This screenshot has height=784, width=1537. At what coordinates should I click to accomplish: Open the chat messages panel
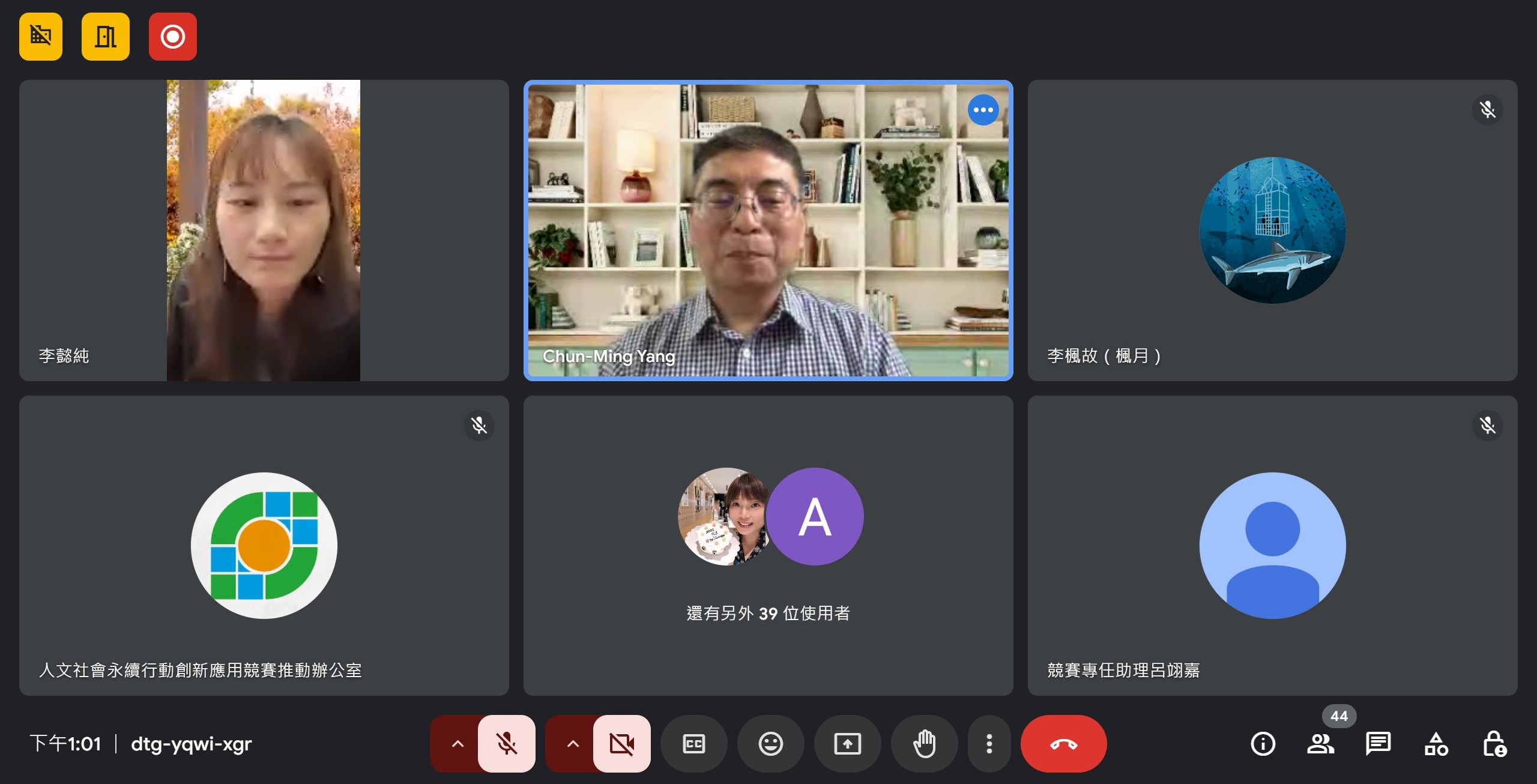coord(1378,744)
